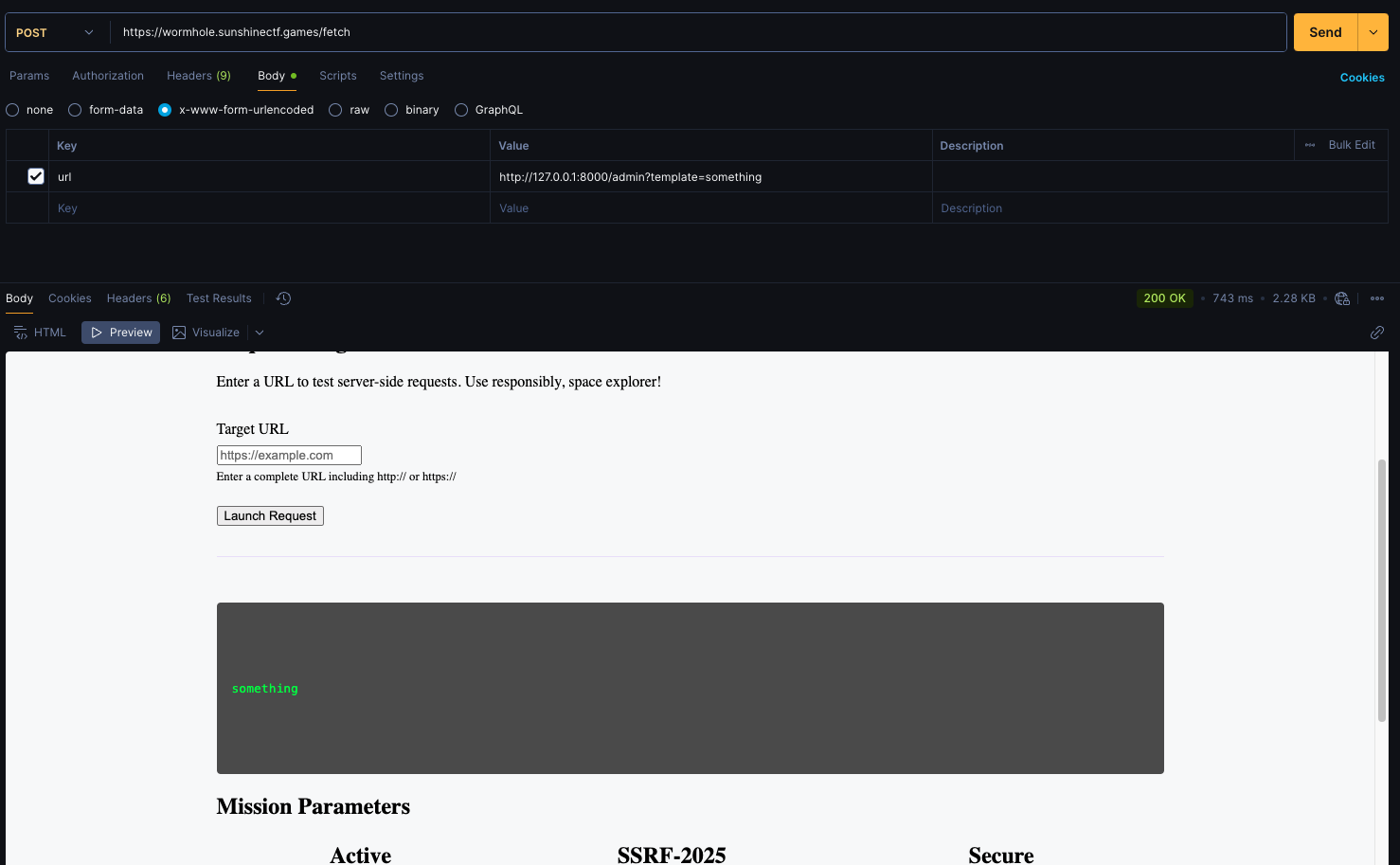The height and width of the screenshot is (865, 1400).
Task: Open the response more options ellipsis
Action: pos(1376,298)
